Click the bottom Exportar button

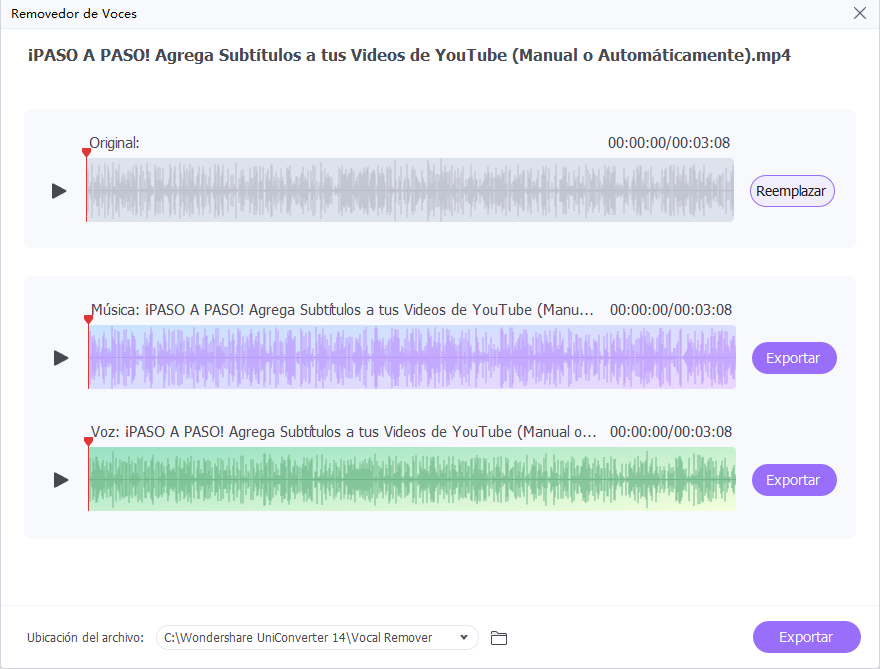click(806, 637)
